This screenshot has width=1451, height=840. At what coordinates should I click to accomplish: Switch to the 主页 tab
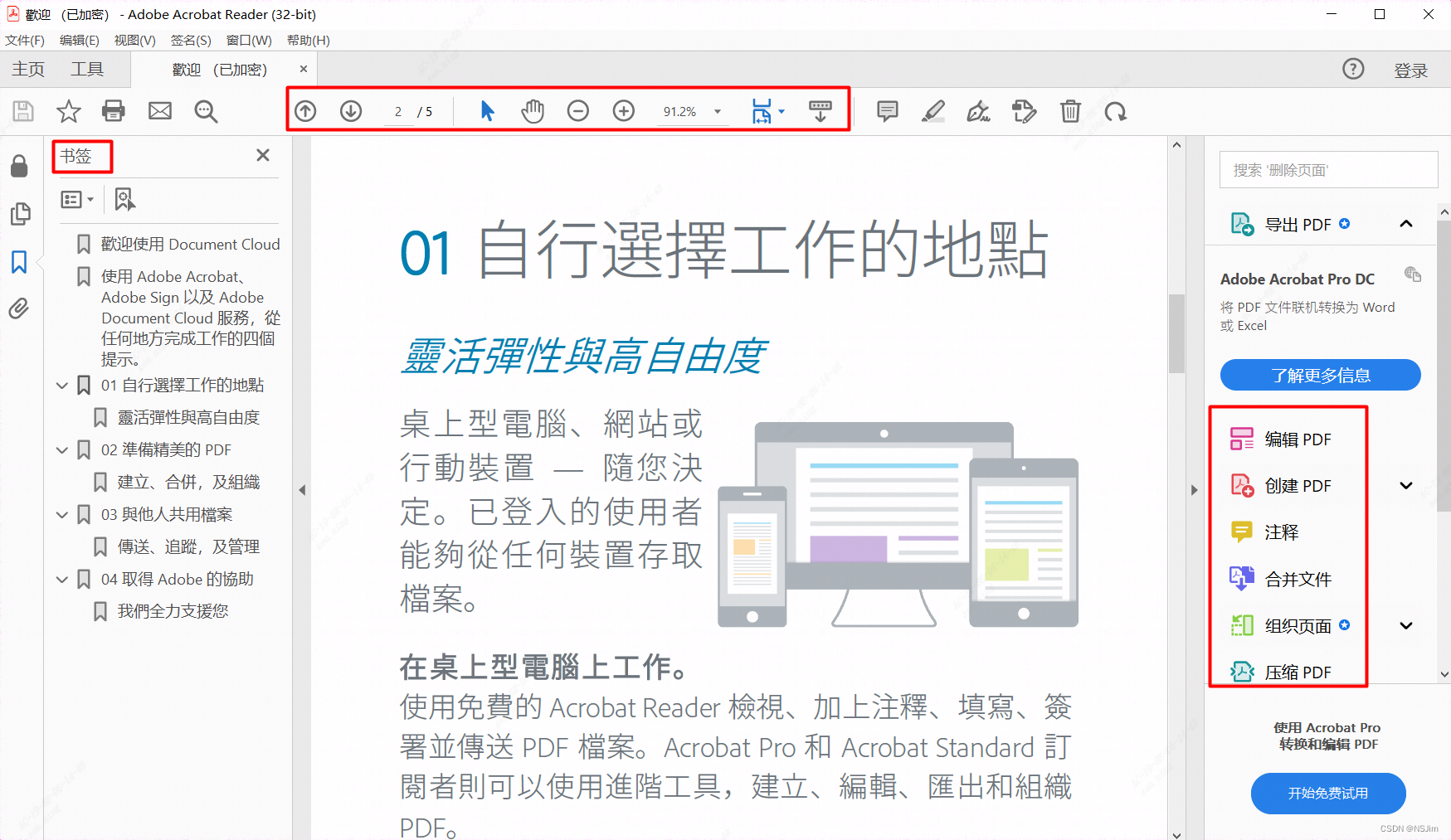pyautogui.click(x=28, y=70)
